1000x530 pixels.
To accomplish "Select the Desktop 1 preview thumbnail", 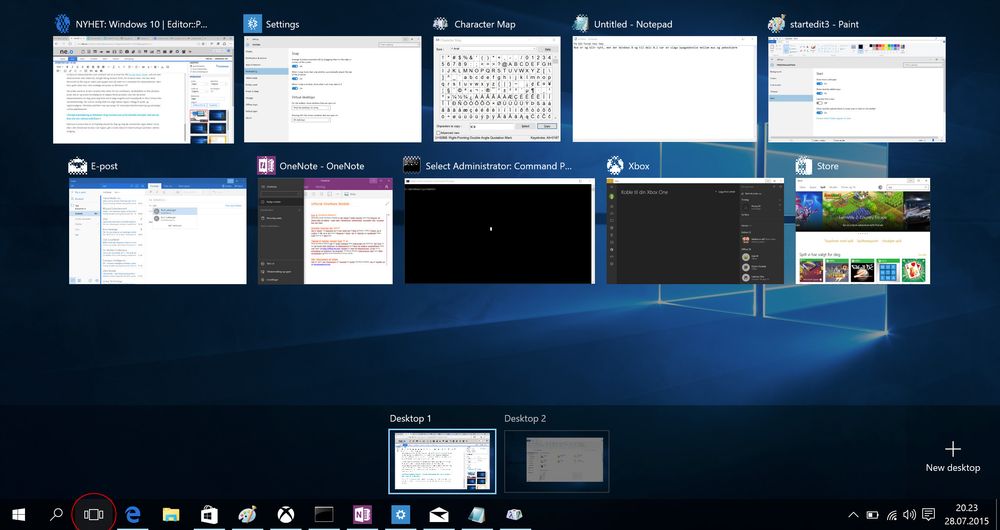I will 442,461.
